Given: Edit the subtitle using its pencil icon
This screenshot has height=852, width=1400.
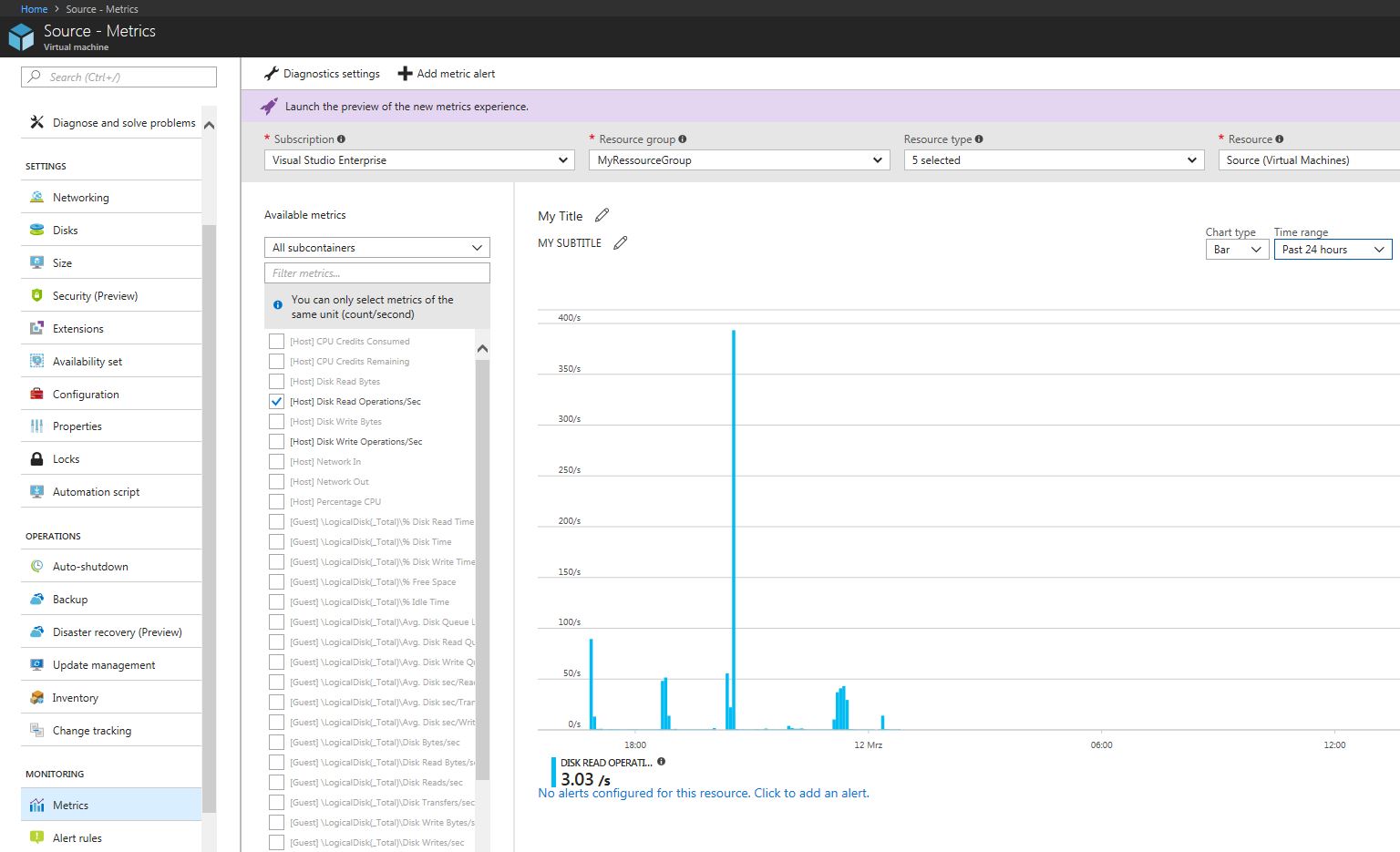Looking at the screenshot, I should click(621, 242).
